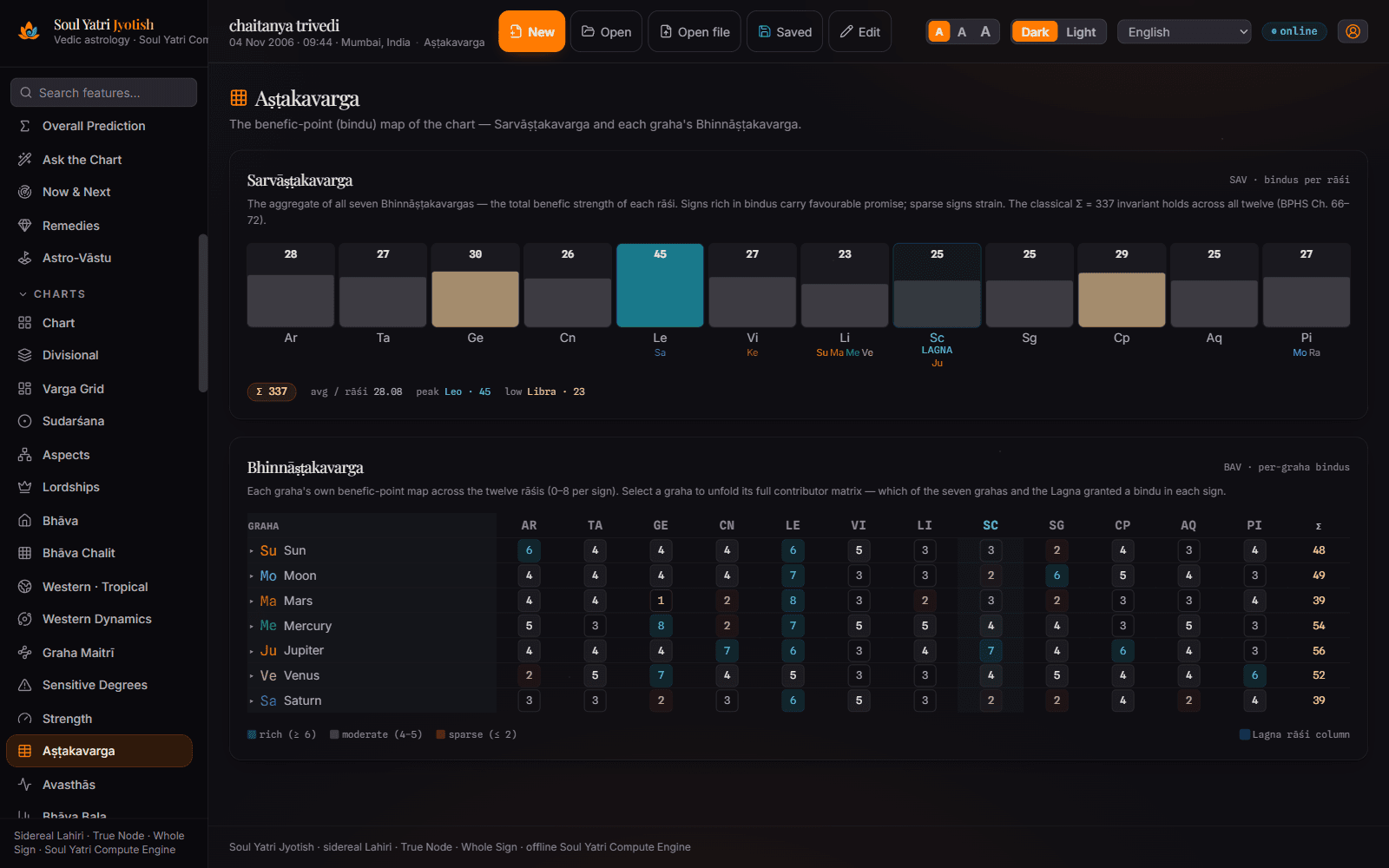Click the Open button

click(x=606, y=31)
